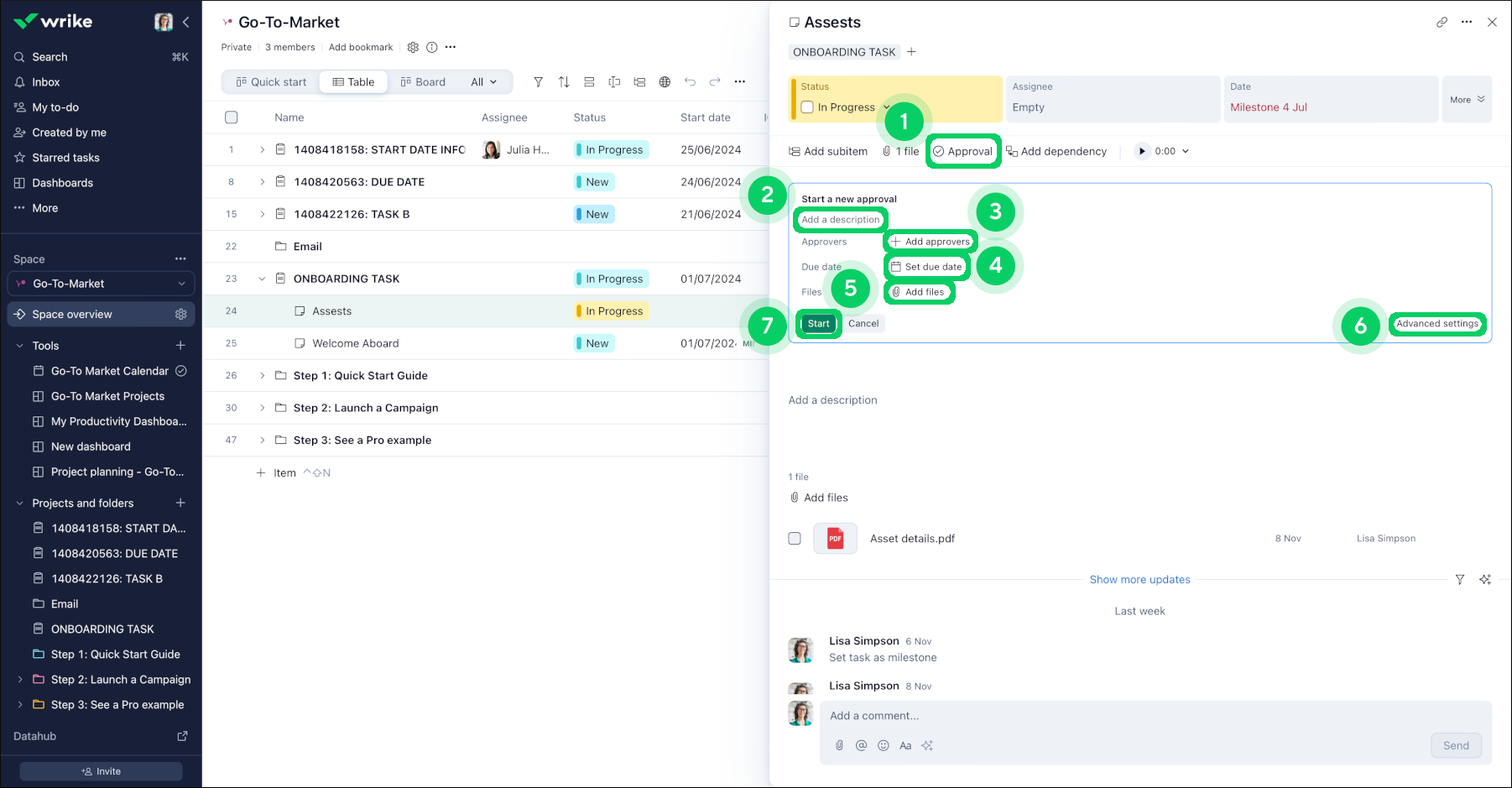The width and height of the screenshot is (1512, 788).
Task: Collapse the ONBOARDING TASK row
Action: point(262,279)
